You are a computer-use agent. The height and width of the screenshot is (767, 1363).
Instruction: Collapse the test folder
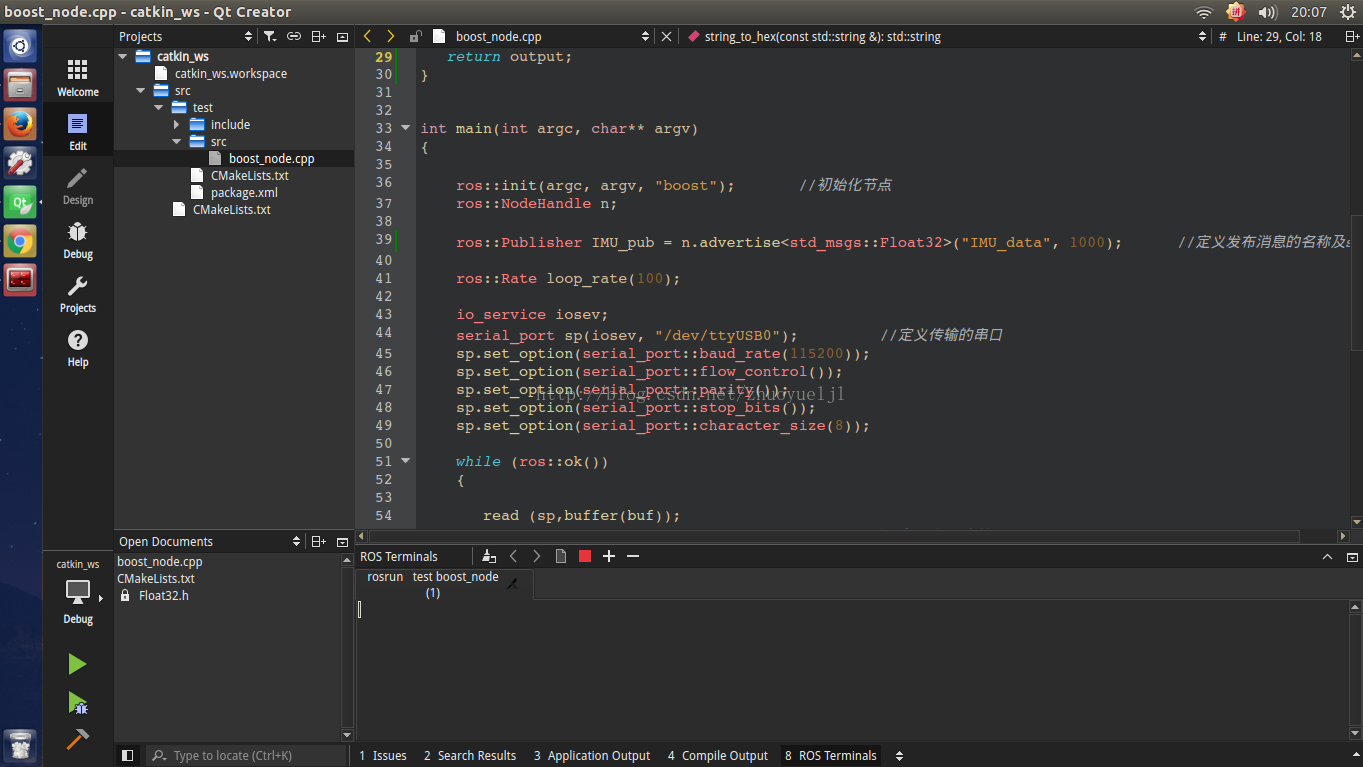[159, 107]
